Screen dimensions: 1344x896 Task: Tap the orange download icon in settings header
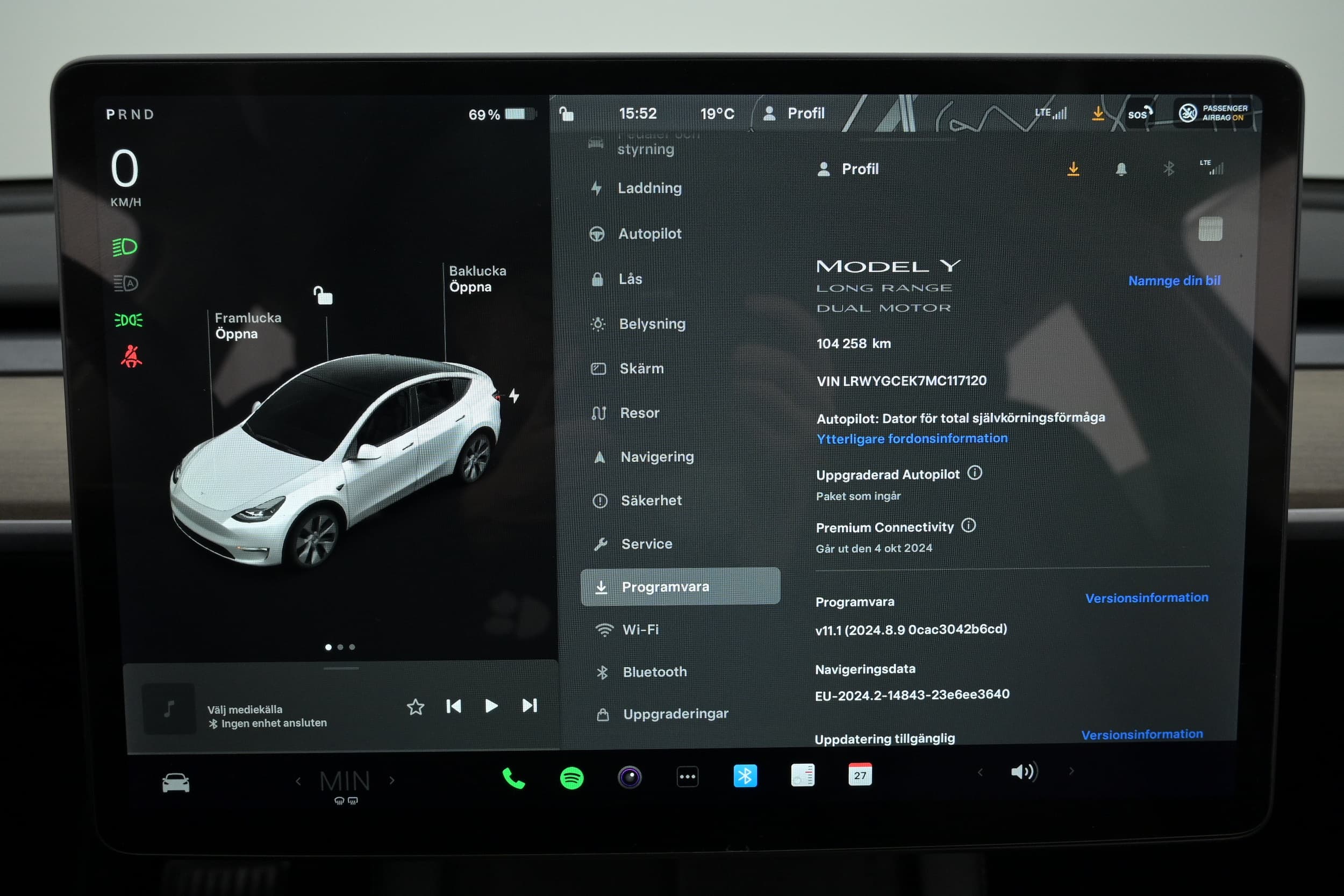click(x=1073, y=169)
